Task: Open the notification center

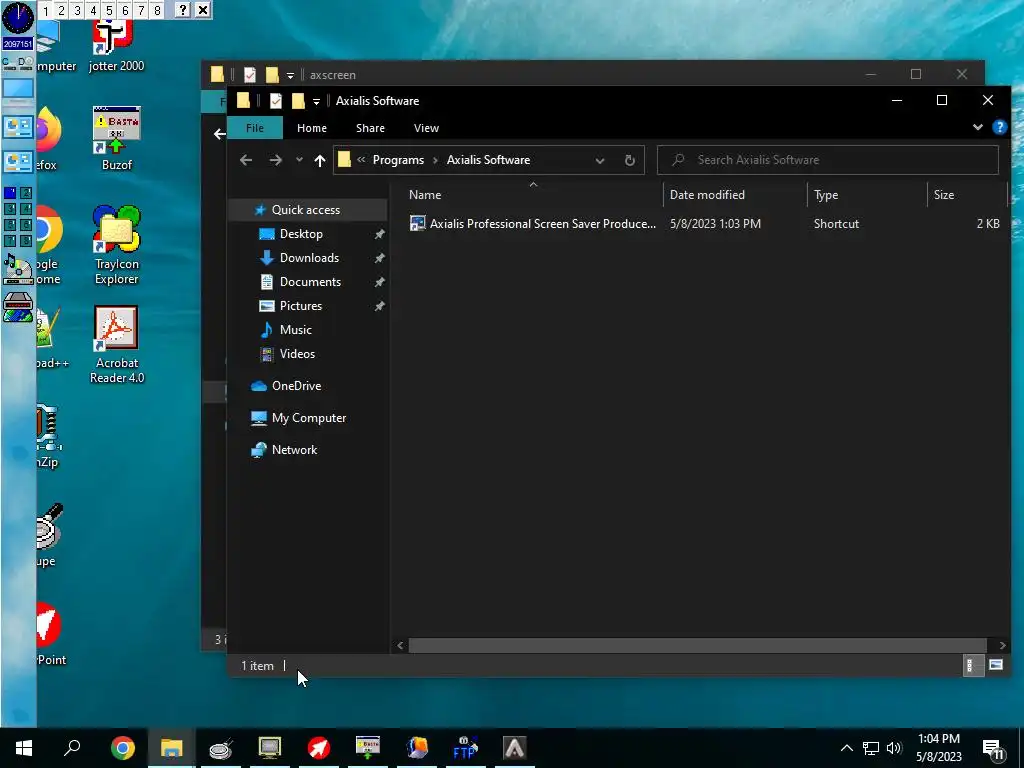Action: point(993,749)
